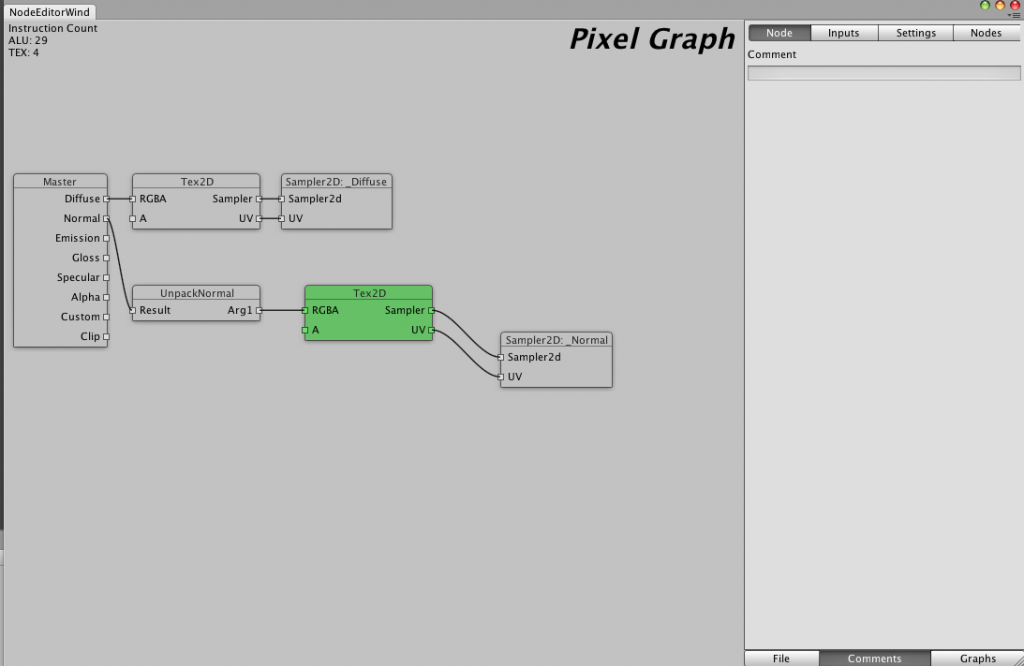The height and width of the screenshot is (666, 1024).
Task: Click the Diffuse output socket on the Master node
Action: [104, 198]
